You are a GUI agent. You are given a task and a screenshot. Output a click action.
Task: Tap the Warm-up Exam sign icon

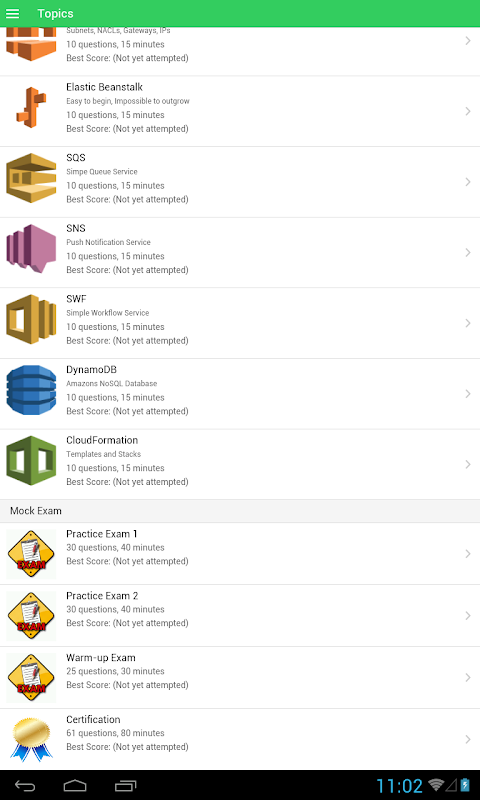(x=31, y=678)
